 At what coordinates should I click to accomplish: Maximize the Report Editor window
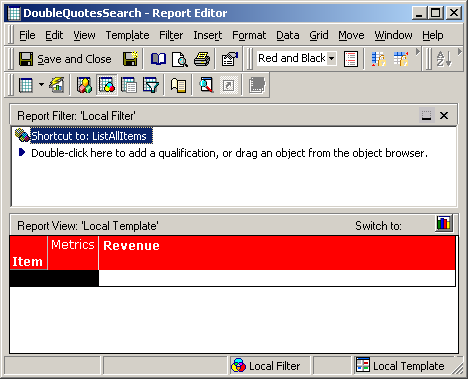[x=436, y=13]
